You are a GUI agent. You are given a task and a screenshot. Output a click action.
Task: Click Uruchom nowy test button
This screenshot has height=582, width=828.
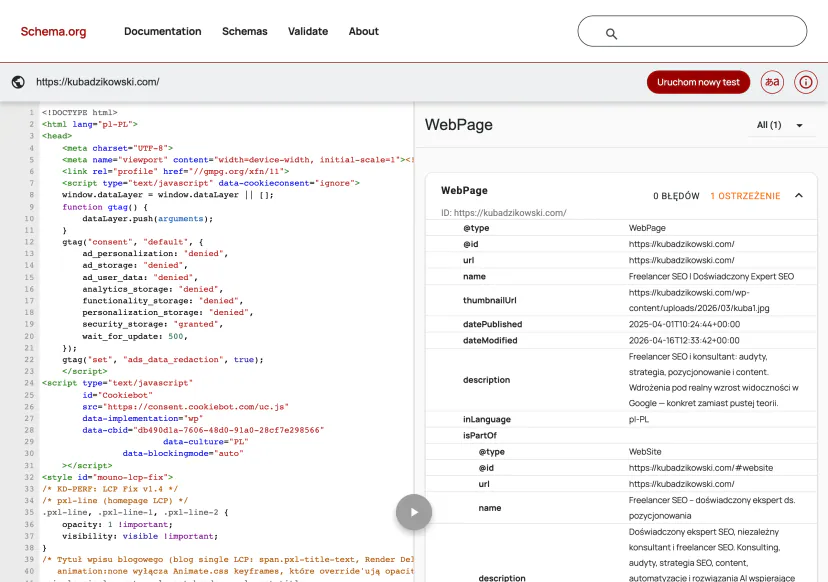click(698, 82)
